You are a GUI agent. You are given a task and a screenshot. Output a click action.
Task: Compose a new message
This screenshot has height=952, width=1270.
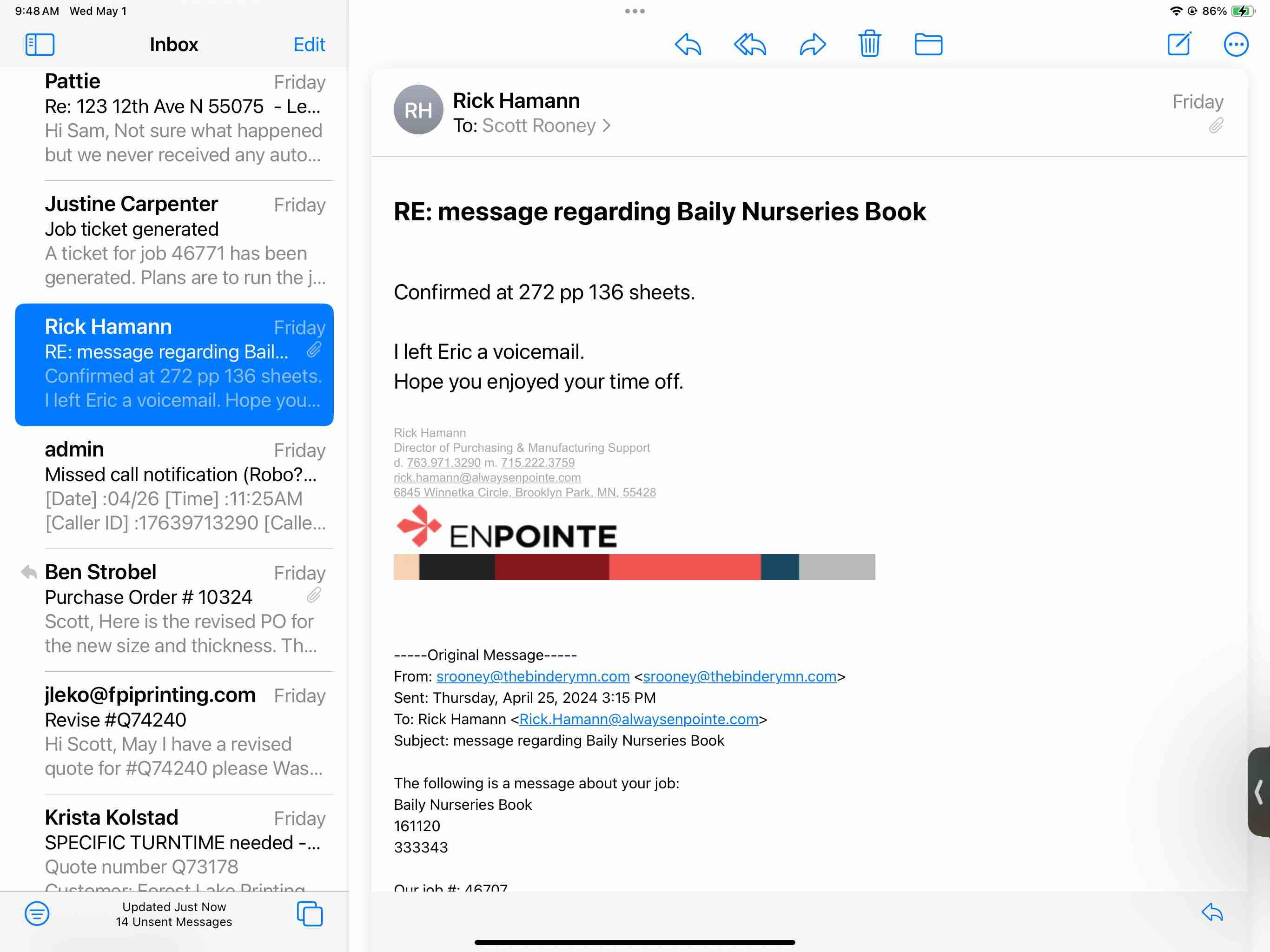click(x=1179, y=44)
